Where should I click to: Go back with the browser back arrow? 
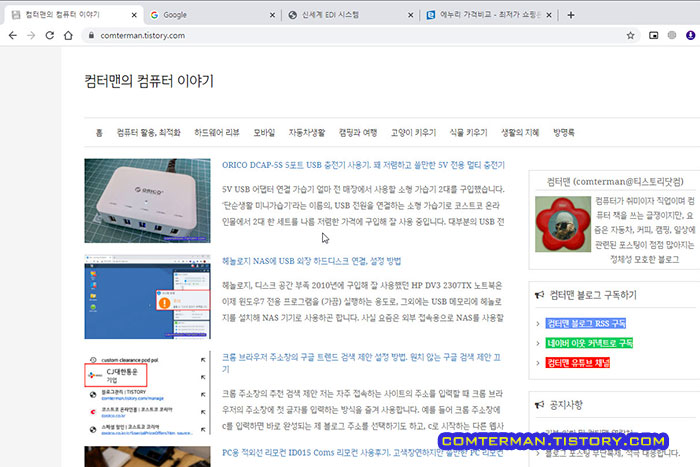[x=12, y=35]
